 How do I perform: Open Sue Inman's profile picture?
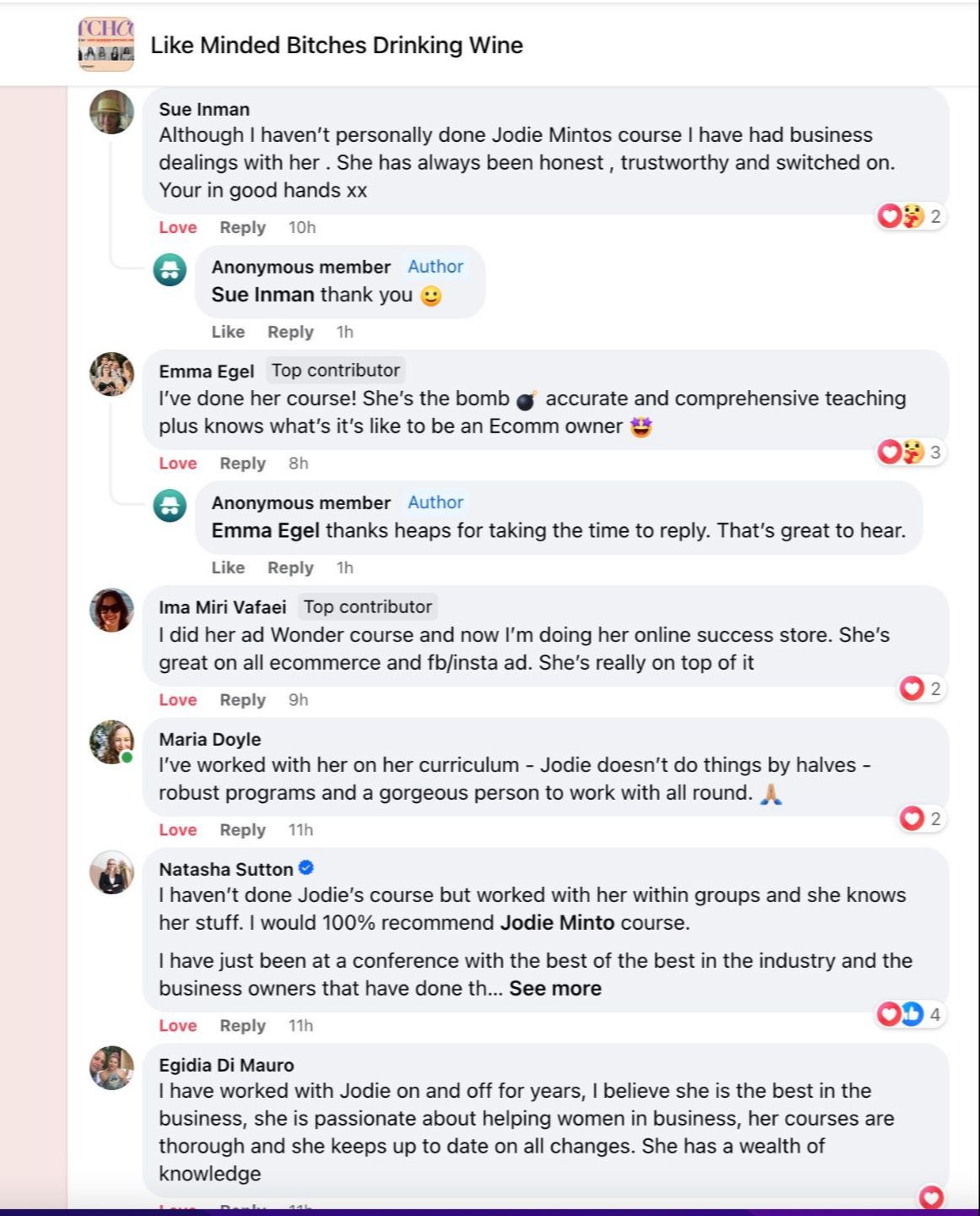(x=112, y=112)
